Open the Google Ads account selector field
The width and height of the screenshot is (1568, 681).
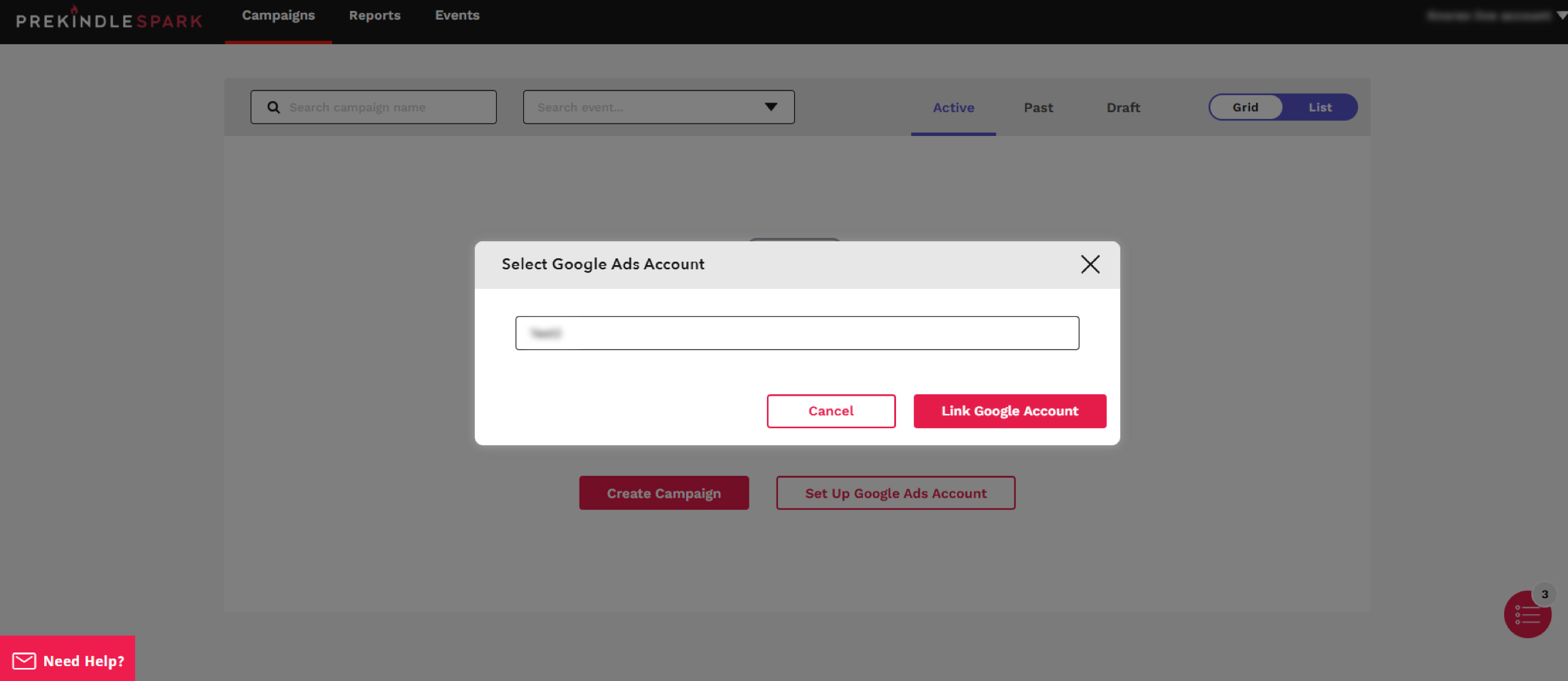[796, 333]
